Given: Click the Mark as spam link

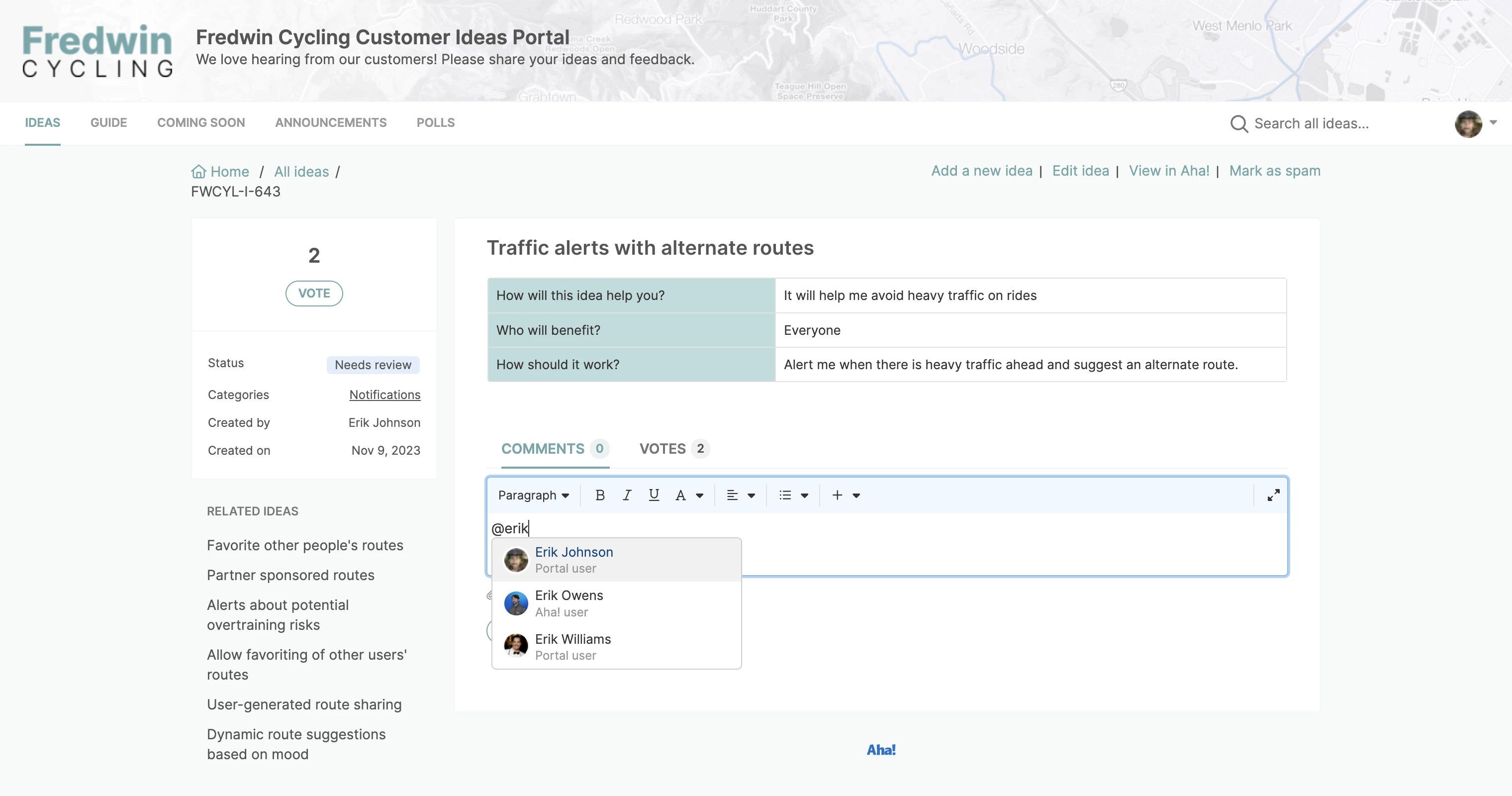Looking at the screenshot, I should point(1274,171).
